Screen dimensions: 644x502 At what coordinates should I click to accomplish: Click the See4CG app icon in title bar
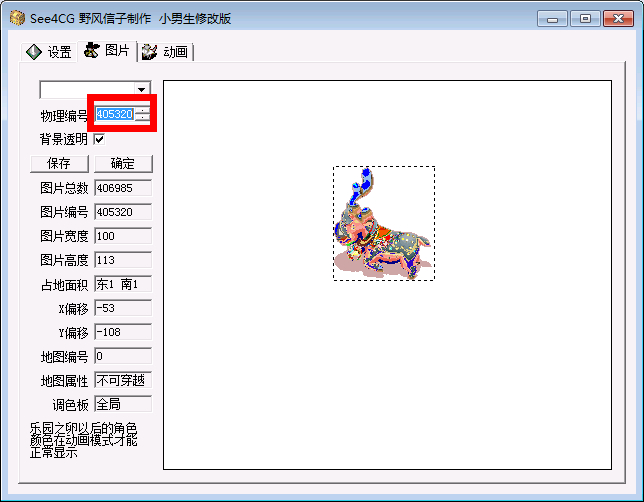17,18
